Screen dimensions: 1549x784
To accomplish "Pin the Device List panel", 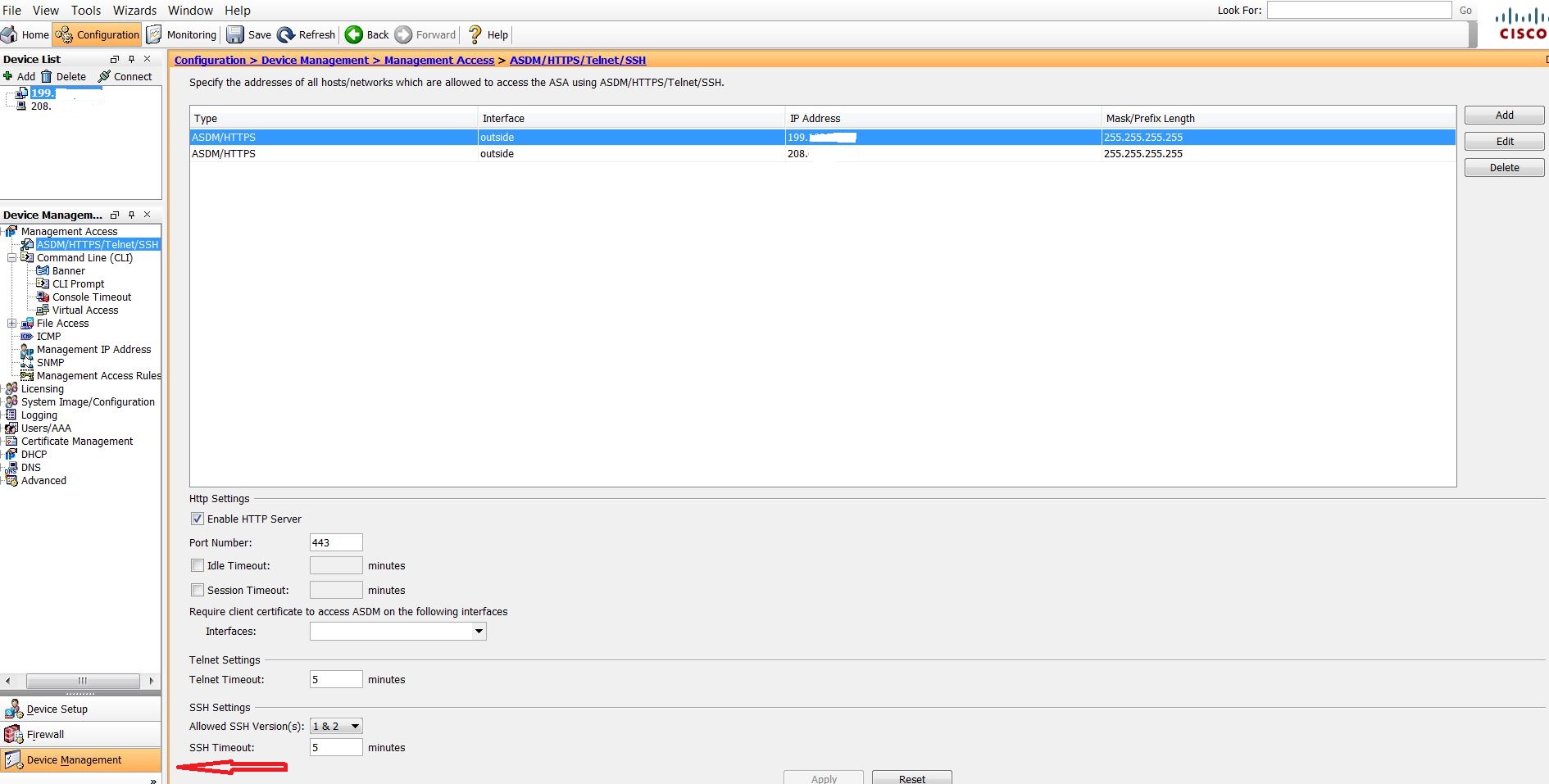I will 131,59.
